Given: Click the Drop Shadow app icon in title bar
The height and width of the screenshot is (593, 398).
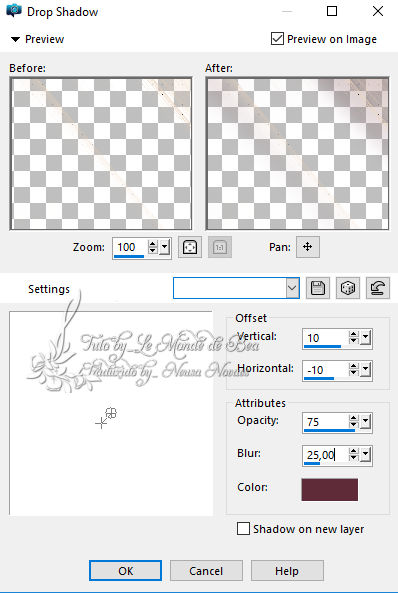Looking at the screenshot, I should [14, 11].
